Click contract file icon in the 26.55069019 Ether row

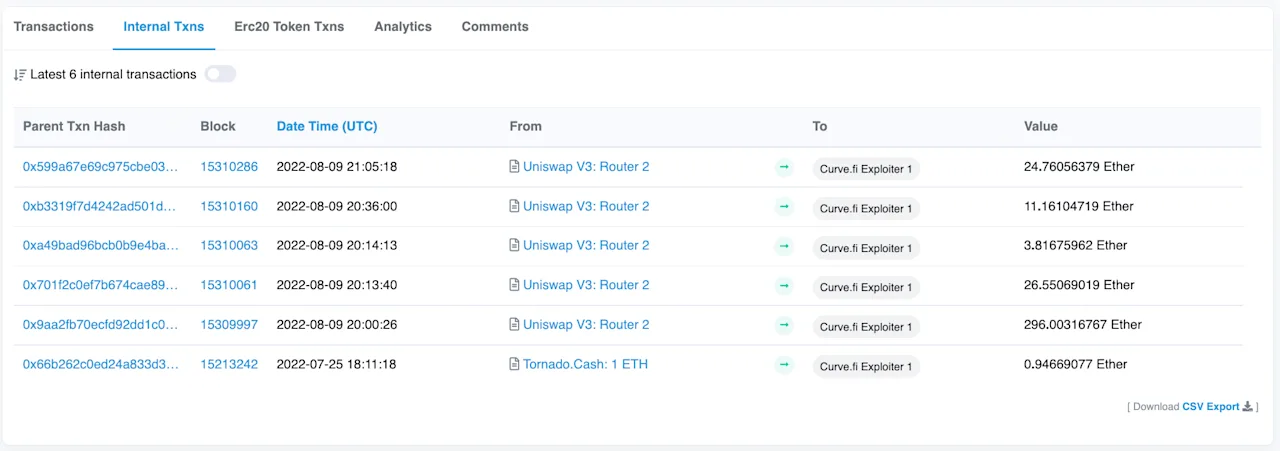coord(514,285)
